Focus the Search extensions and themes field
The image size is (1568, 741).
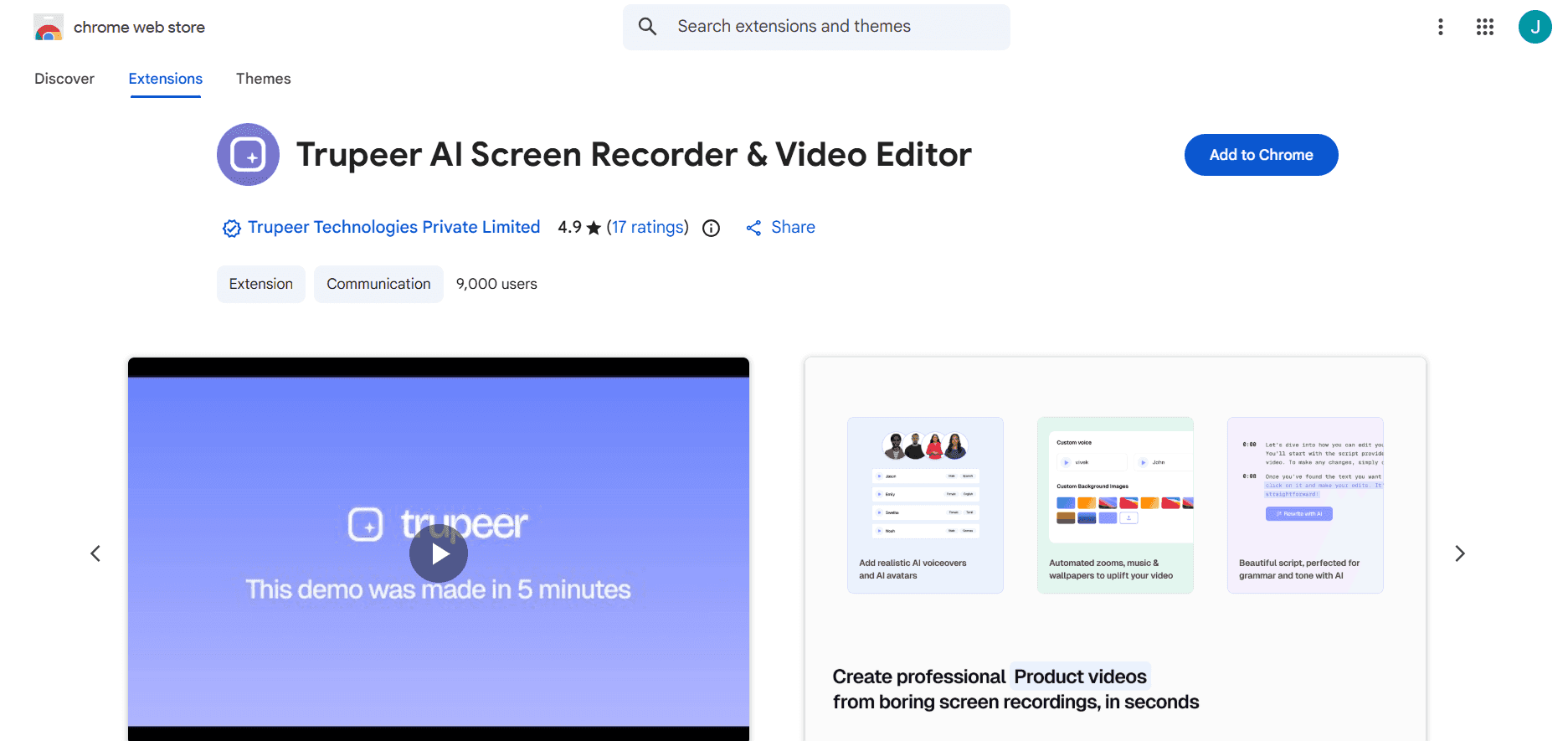[816, 27]
